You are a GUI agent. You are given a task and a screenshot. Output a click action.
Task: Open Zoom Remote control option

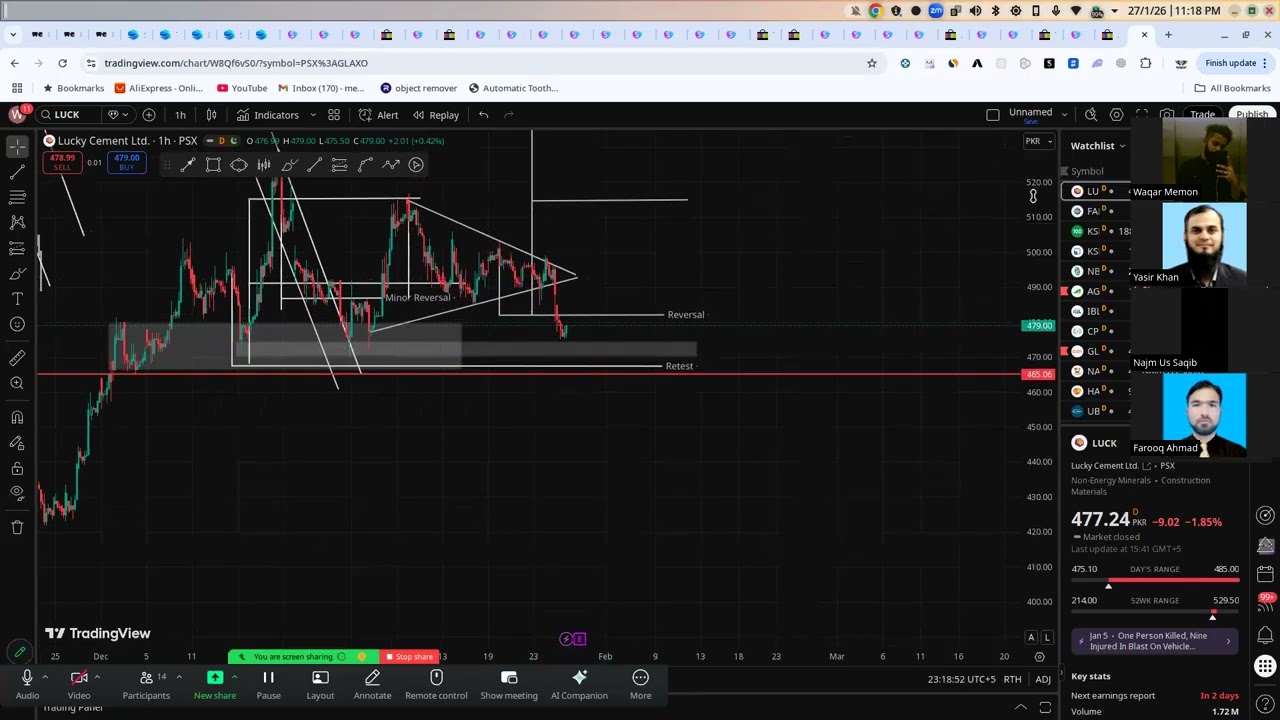(x=436, y=685)
